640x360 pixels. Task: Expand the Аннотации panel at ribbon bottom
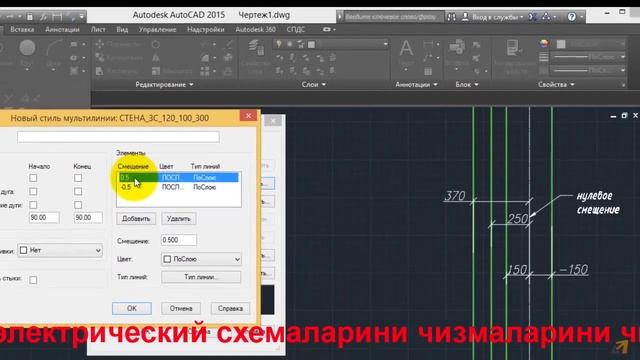[416, 84]
